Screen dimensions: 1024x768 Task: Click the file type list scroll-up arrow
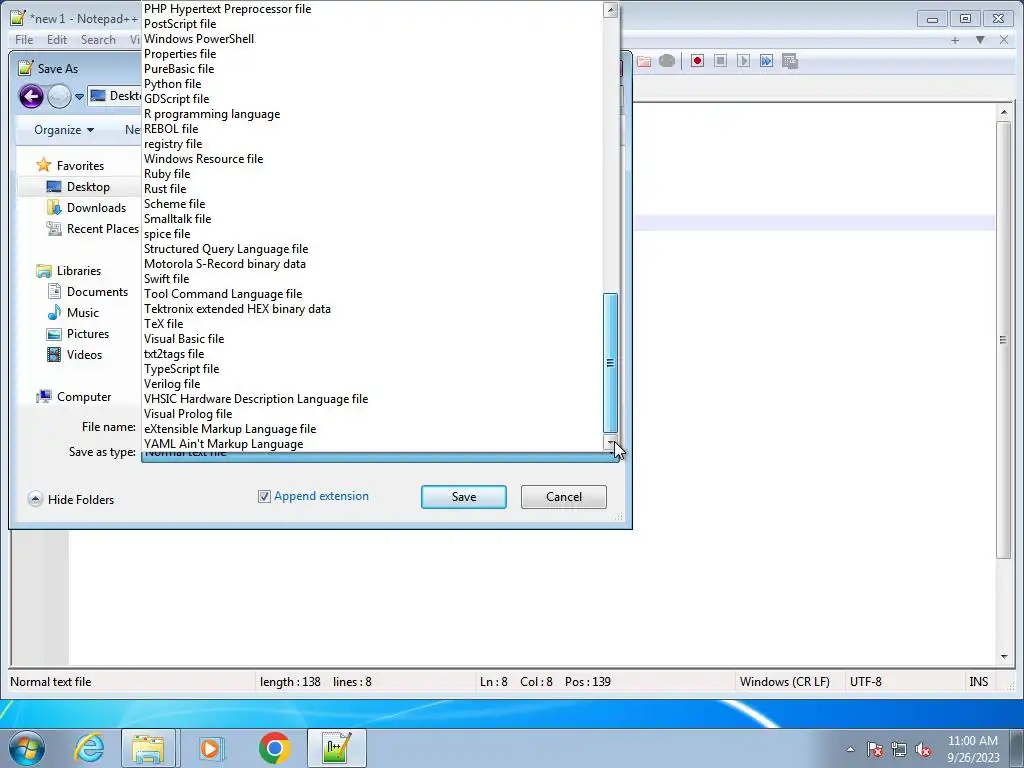click(610, 9)
